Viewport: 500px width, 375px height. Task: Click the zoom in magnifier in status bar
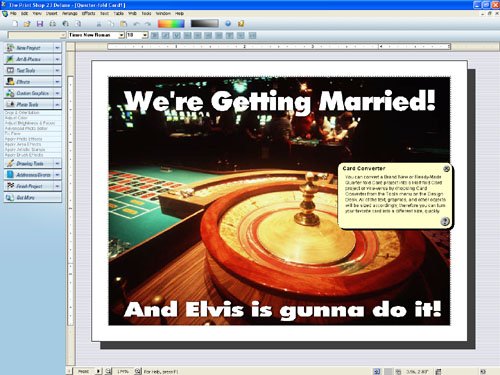(138, 371)
